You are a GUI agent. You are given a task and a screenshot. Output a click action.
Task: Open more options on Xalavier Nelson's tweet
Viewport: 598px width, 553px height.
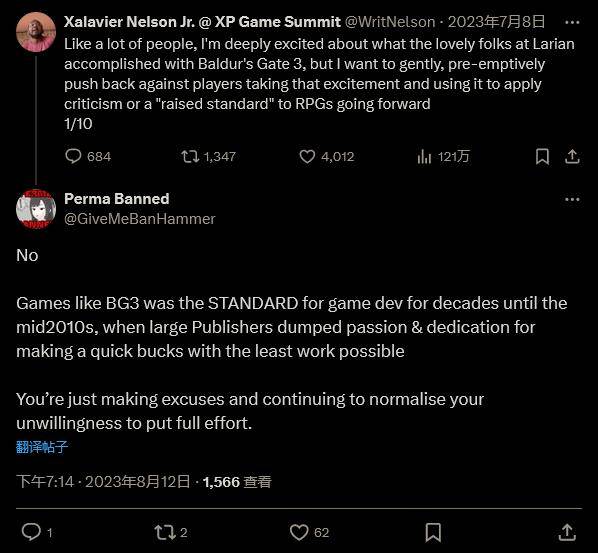(572, 23)
